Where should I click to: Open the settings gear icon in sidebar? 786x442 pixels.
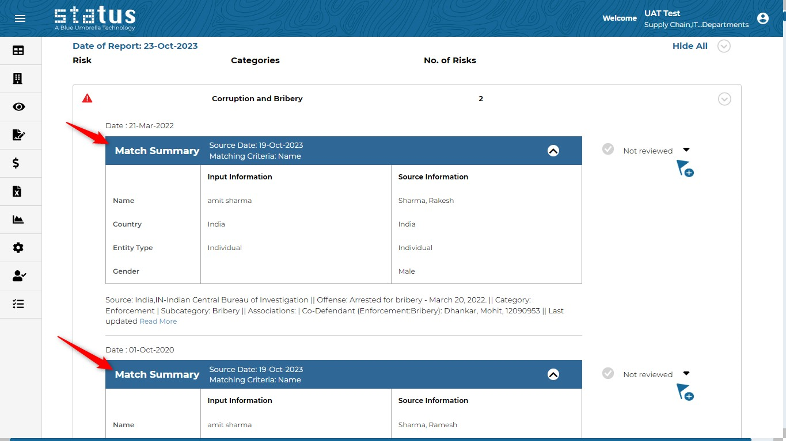coord(18,247)
